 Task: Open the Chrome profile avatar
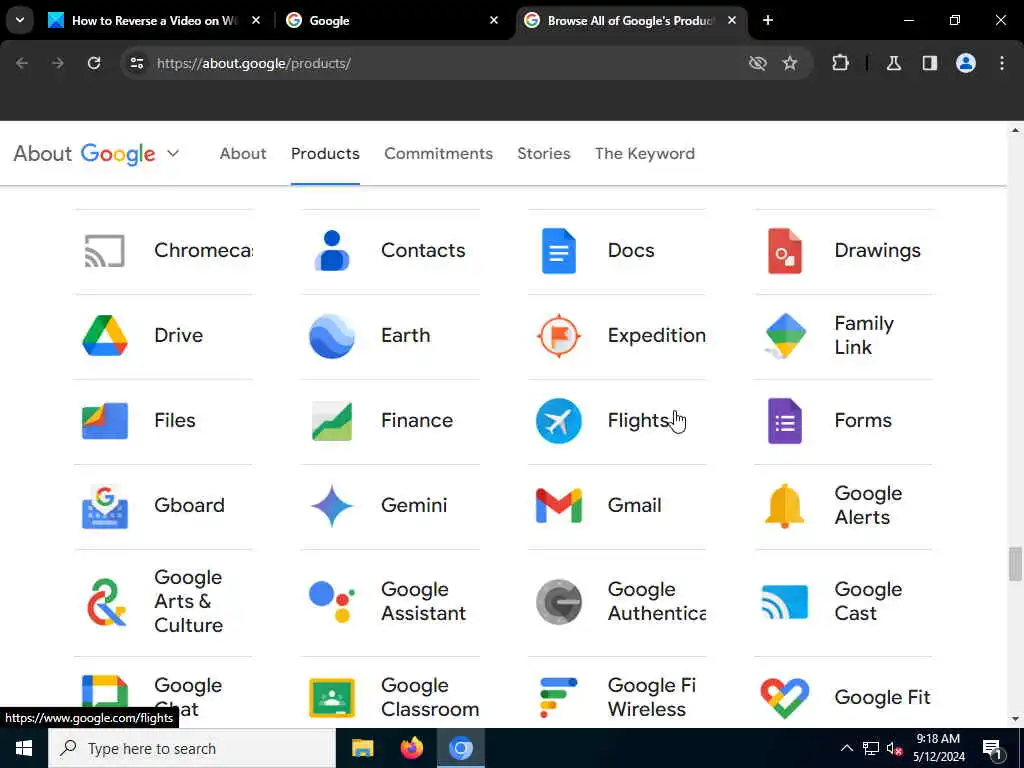click(966, 63)
